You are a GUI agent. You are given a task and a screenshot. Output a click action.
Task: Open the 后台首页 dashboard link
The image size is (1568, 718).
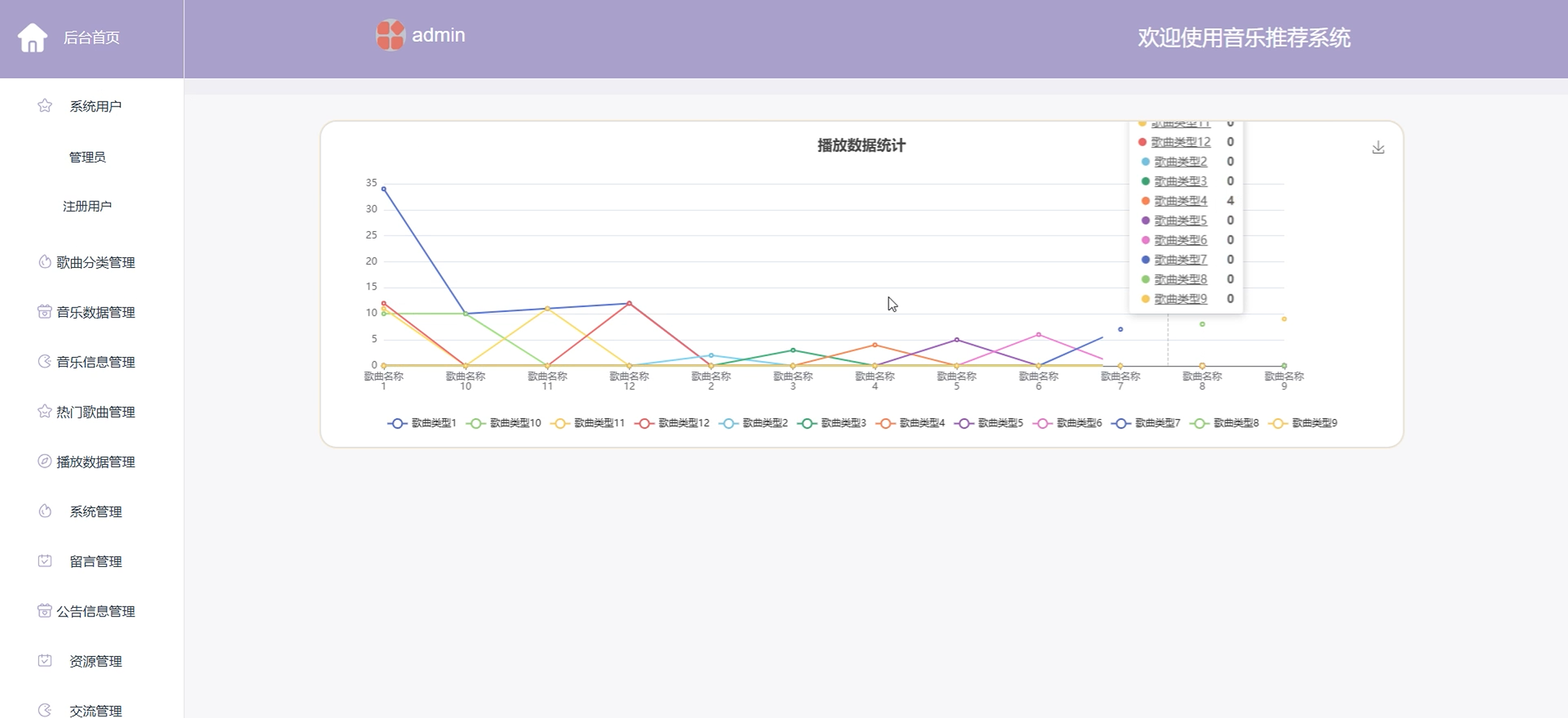coord(91,38)
